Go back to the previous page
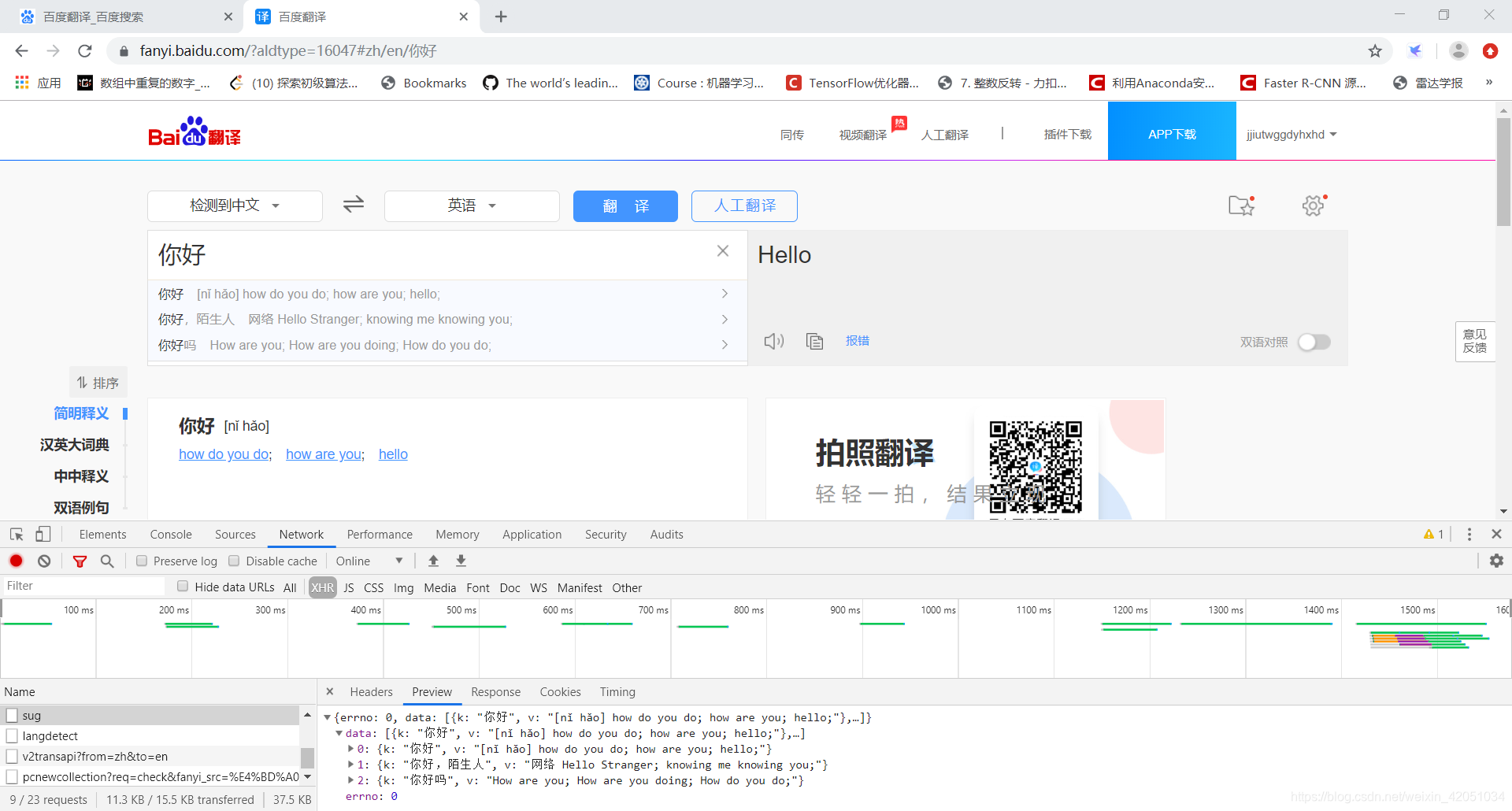The width and height of the screenshot is (1512, 811). [21, 51]
